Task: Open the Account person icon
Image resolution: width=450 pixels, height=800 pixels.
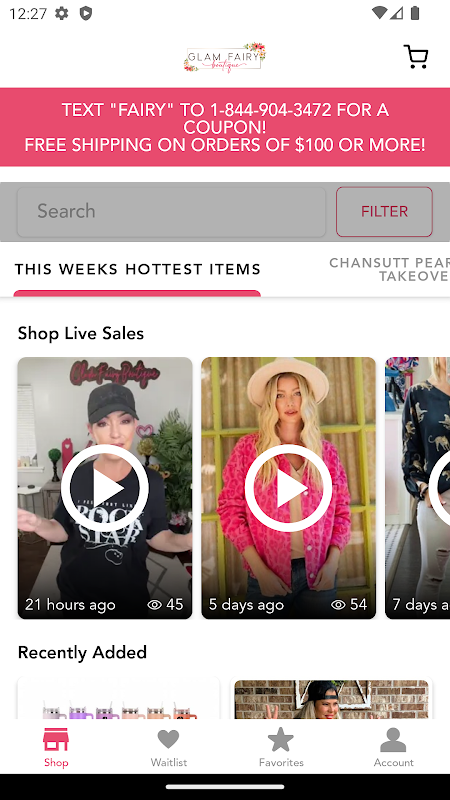Action: pyautogui.click(x=393, y=740)
